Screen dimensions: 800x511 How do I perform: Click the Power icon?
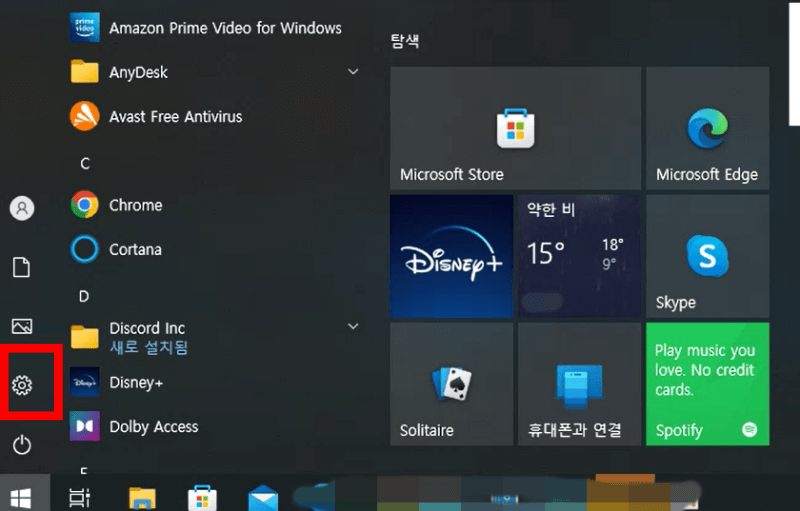click(22, 445)
